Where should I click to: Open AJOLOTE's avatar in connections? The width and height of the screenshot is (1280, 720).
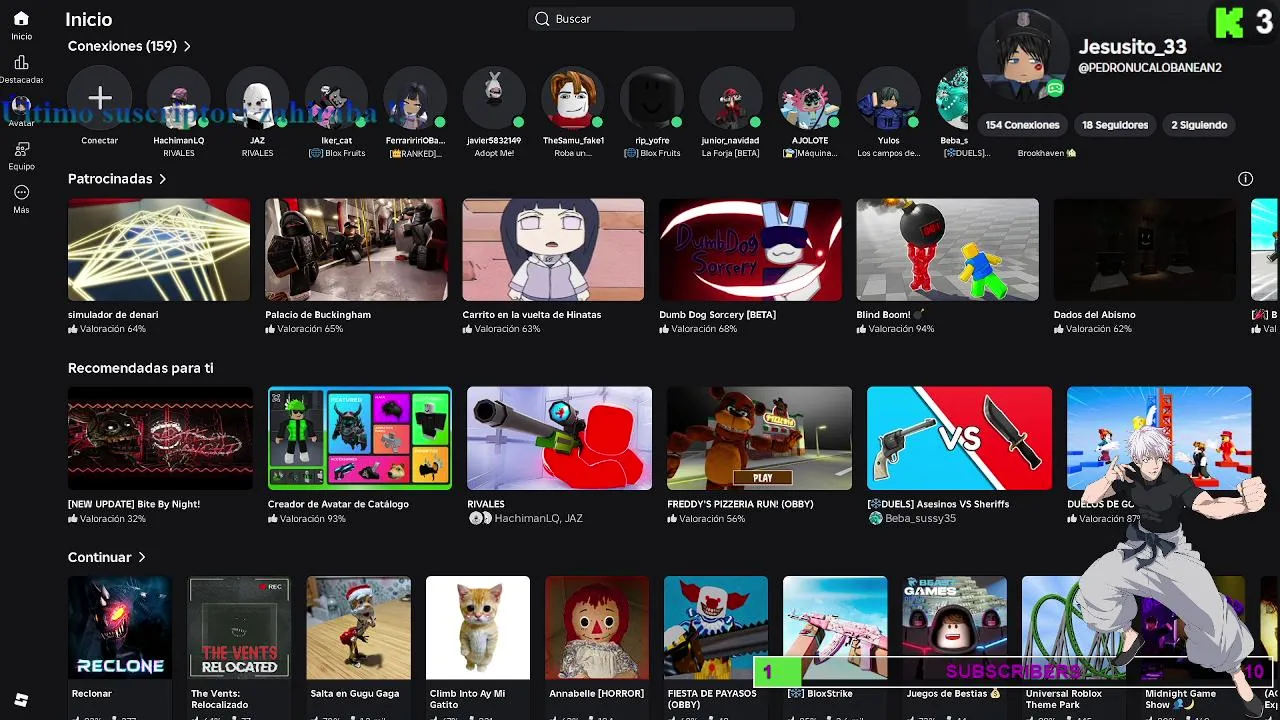coord(810,97)
